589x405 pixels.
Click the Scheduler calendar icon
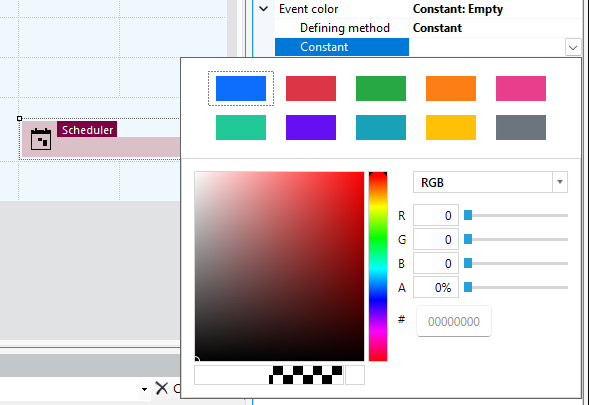point(41,139)
